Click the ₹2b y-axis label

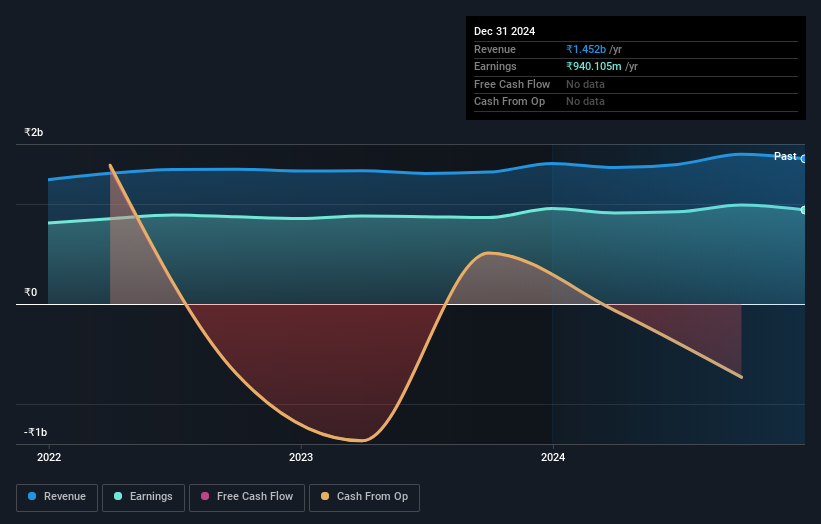coord(34,132)
